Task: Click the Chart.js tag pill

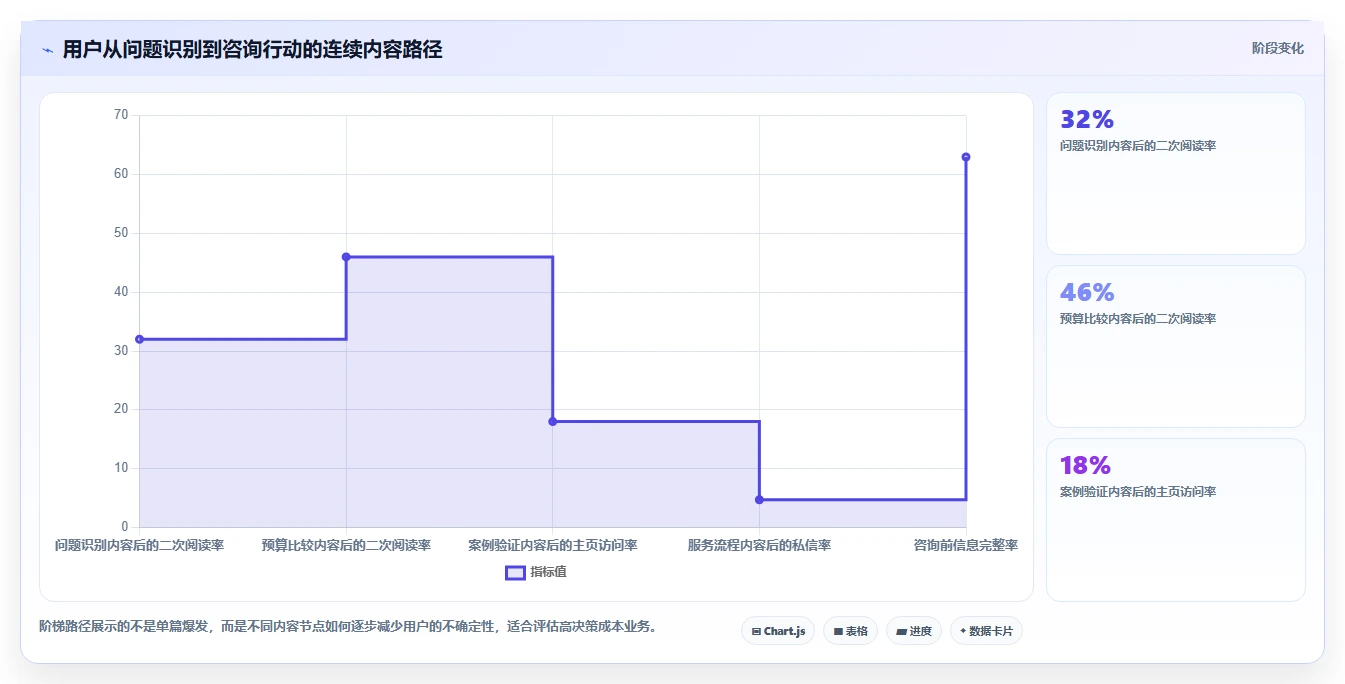Action: pyautogui.click(x=778, y=631)
